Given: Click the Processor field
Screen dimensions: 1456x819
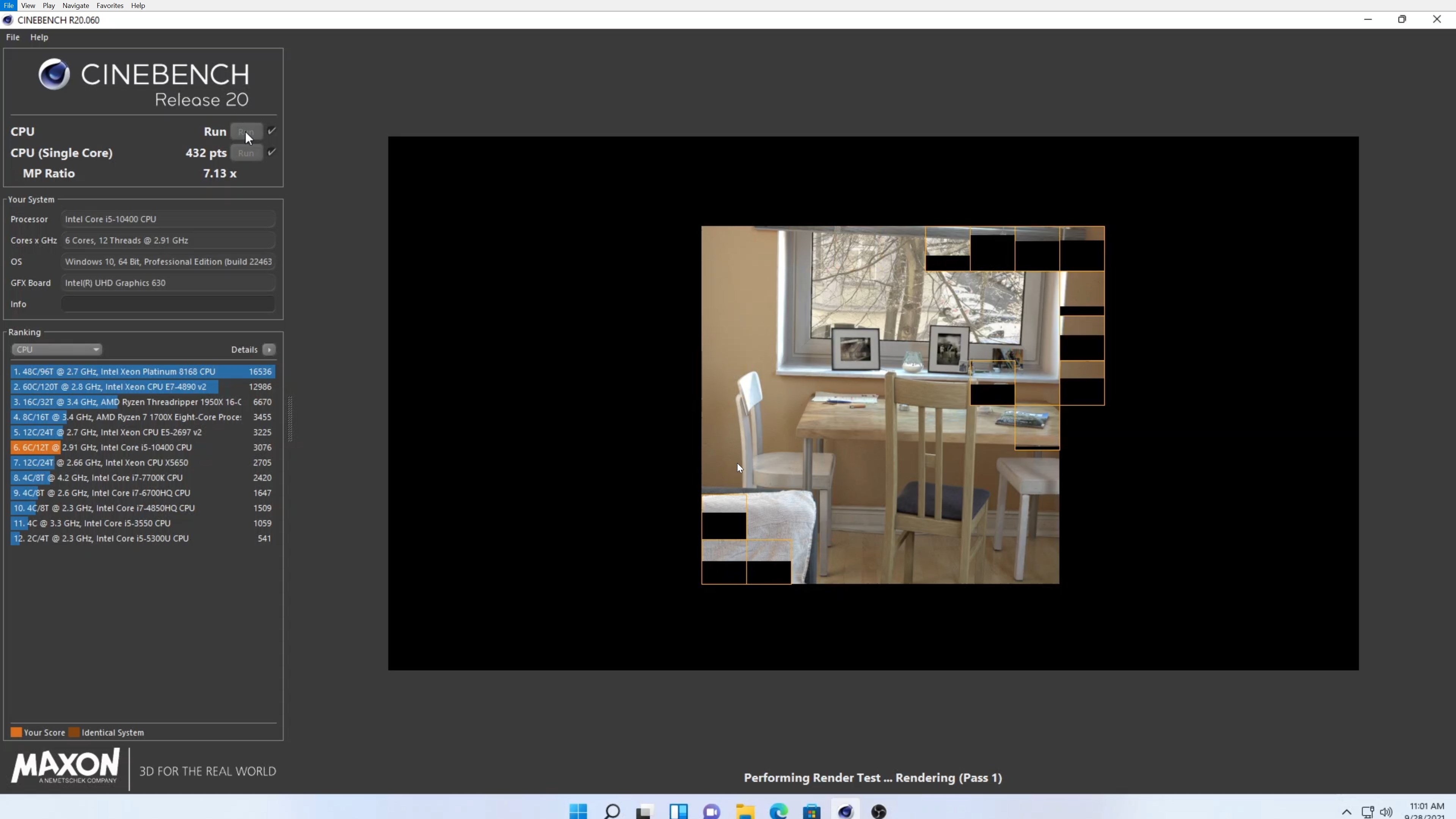Looking at the screenshot, I should point(168,219).
